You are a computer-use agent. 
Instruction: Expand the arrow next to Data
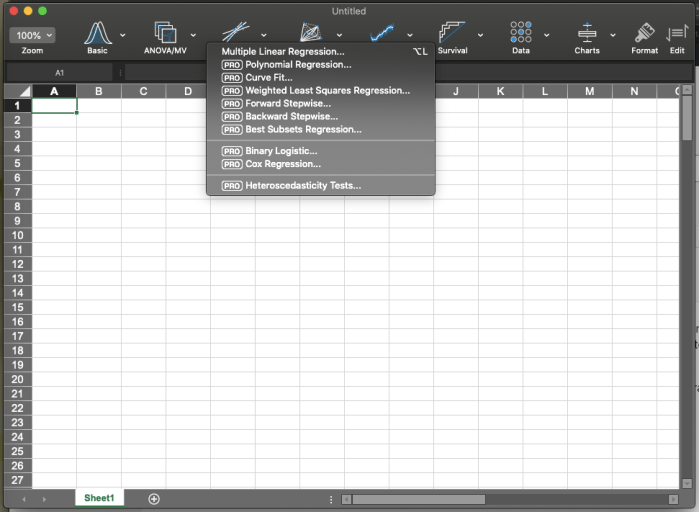point(546,35)
